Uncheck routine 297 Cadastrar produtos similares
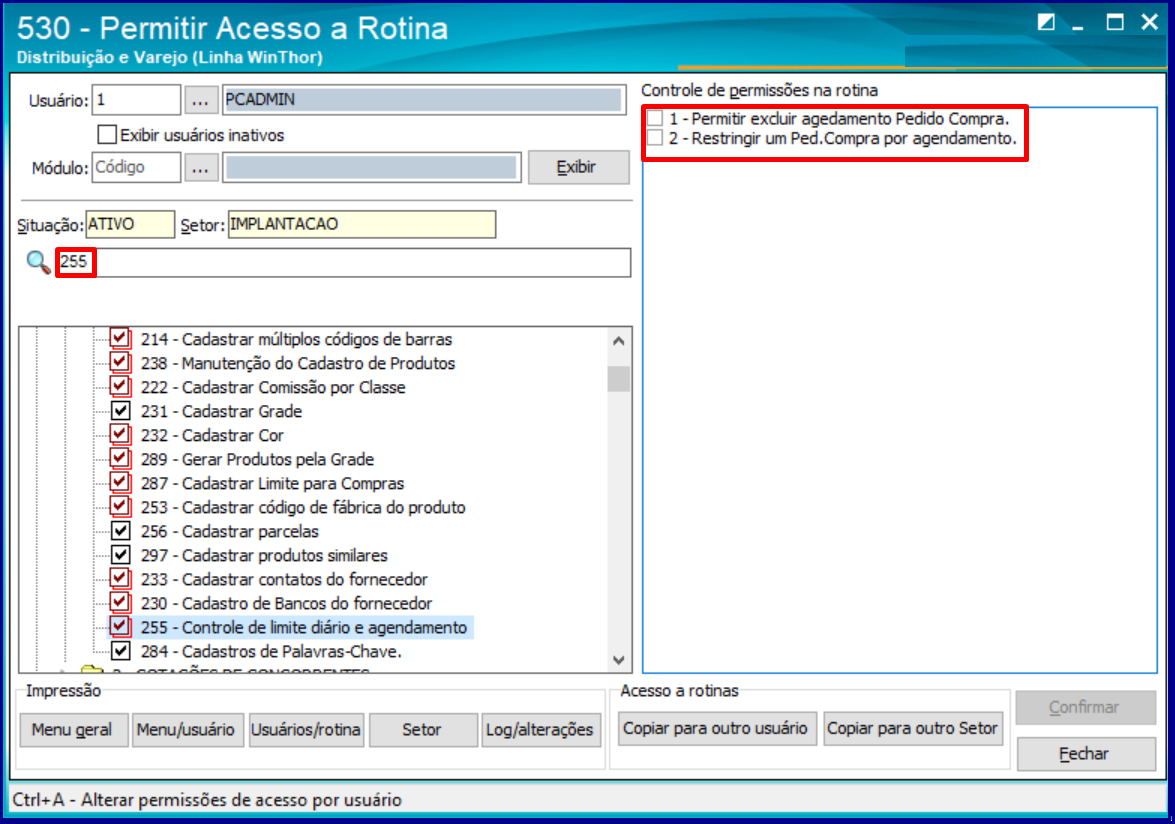 120,555
